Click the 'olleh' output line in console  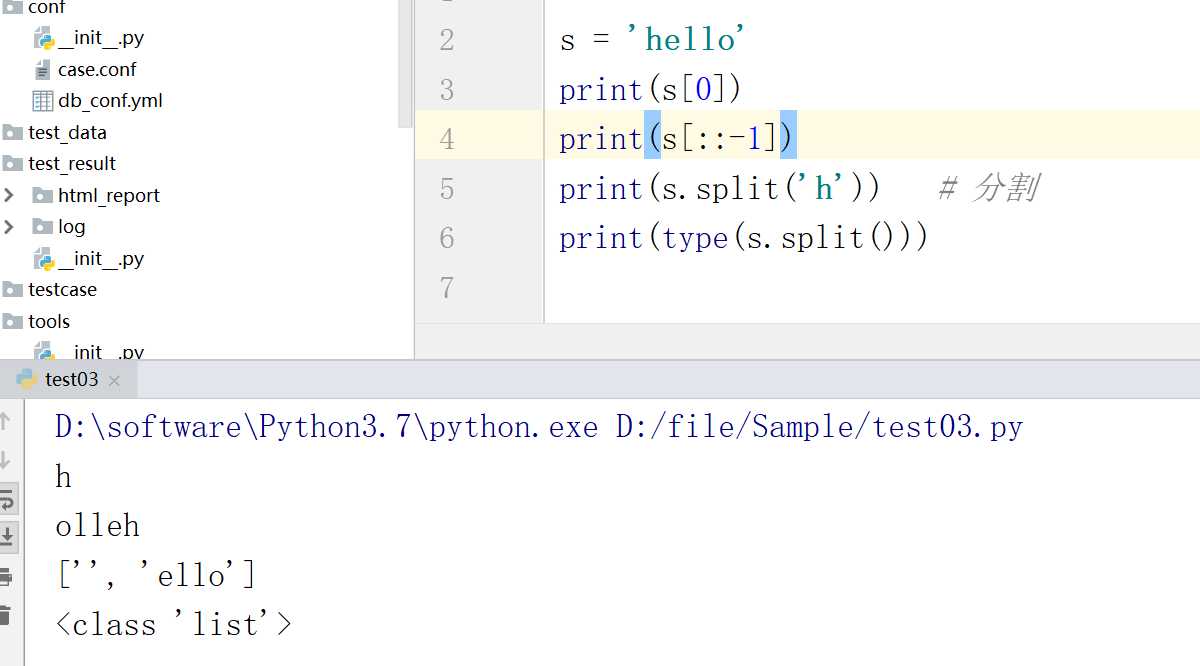(98, 526)
